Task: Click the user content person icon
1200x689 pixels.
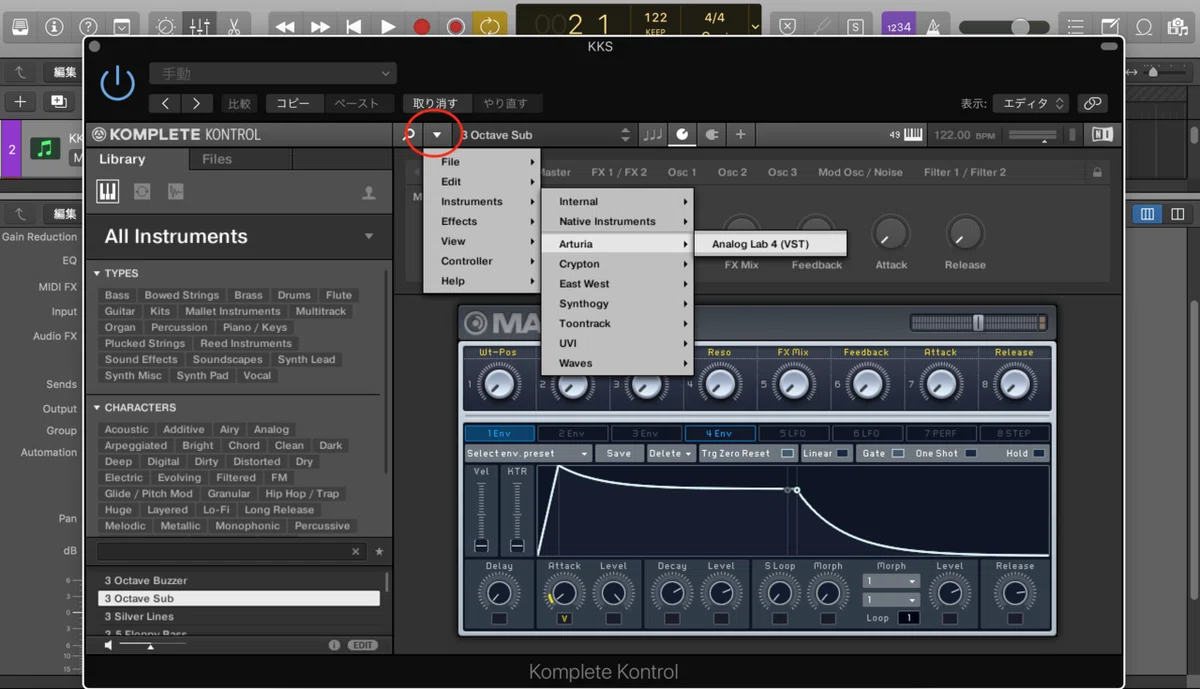Action: [369, 193]
